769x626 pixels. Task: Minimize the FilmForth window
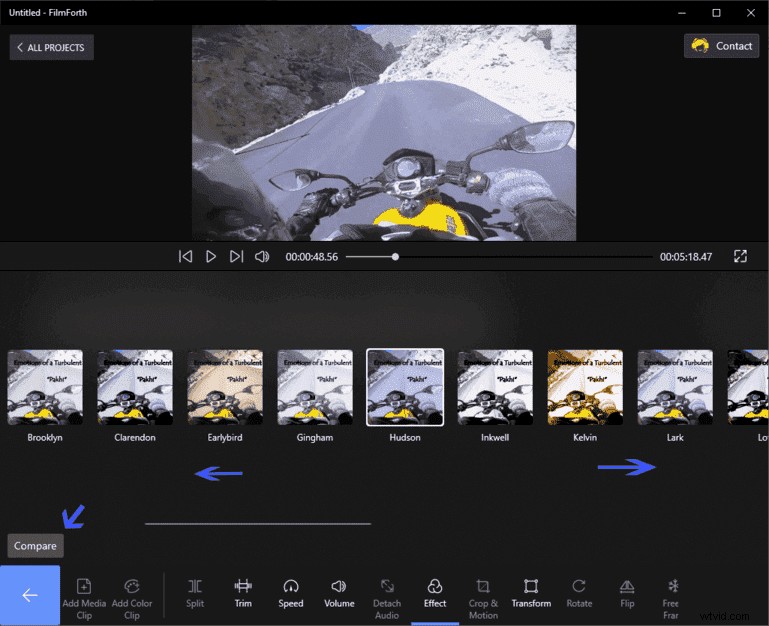click(682, 13)
